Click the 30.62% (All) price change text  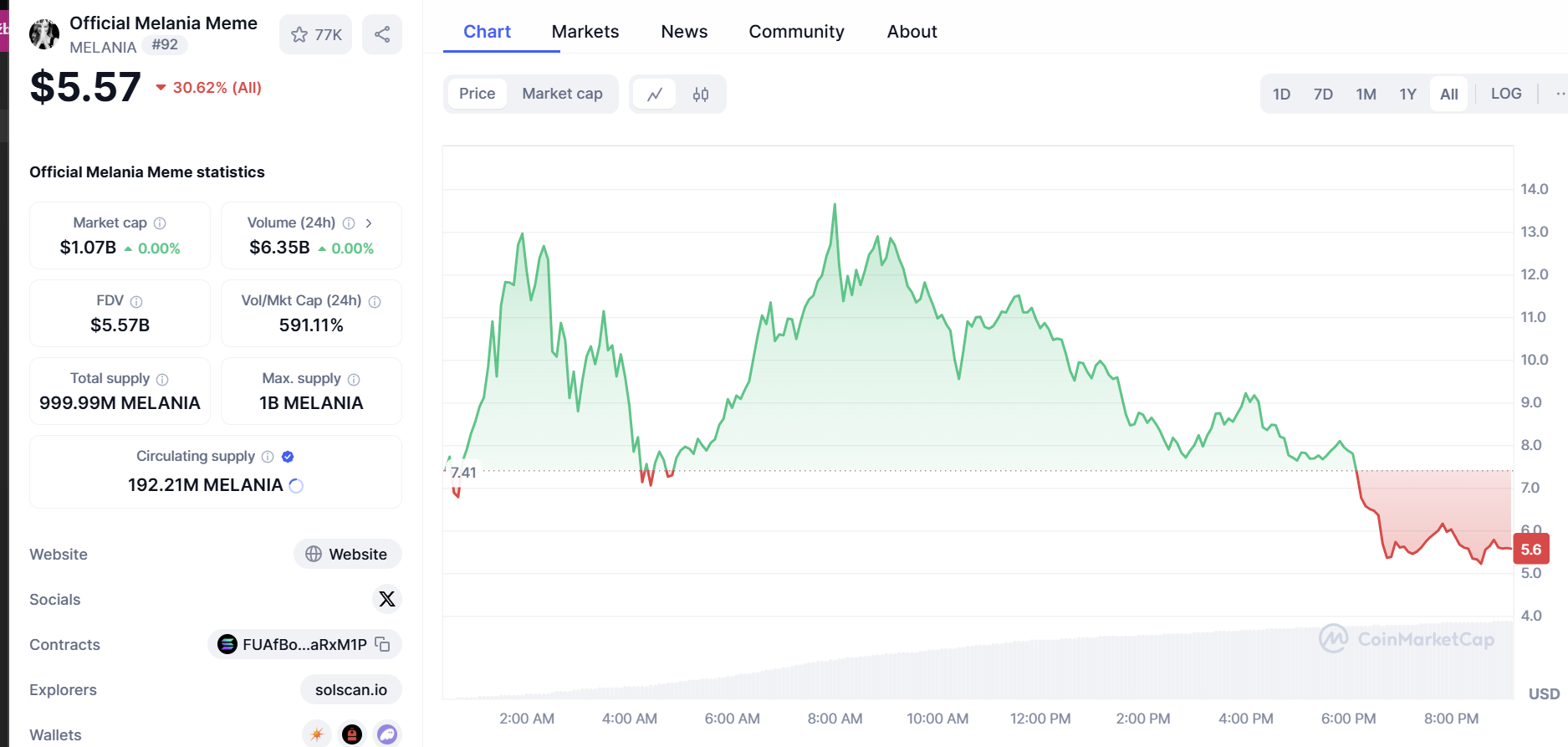(x=217, y=88)
